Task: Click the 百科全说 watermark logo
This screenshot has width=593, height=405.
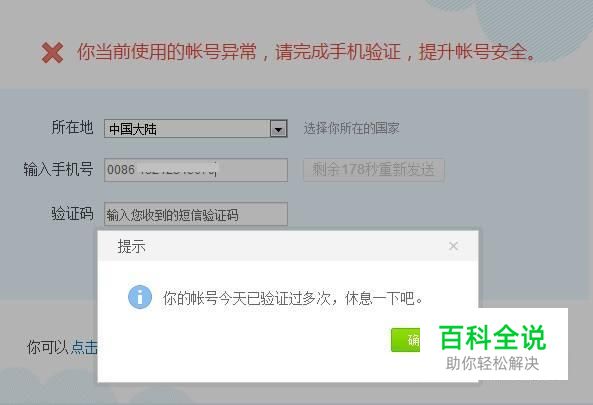Action: [x=492, y=338]
